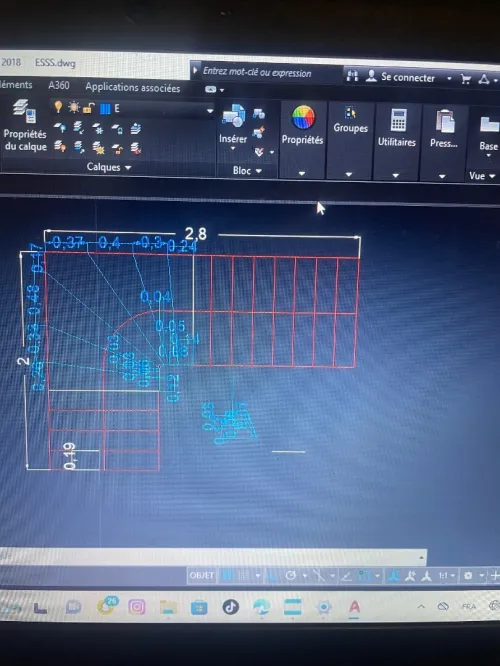
Task: Click the unlock layer open-padlock icon
Action: [117, 149]
